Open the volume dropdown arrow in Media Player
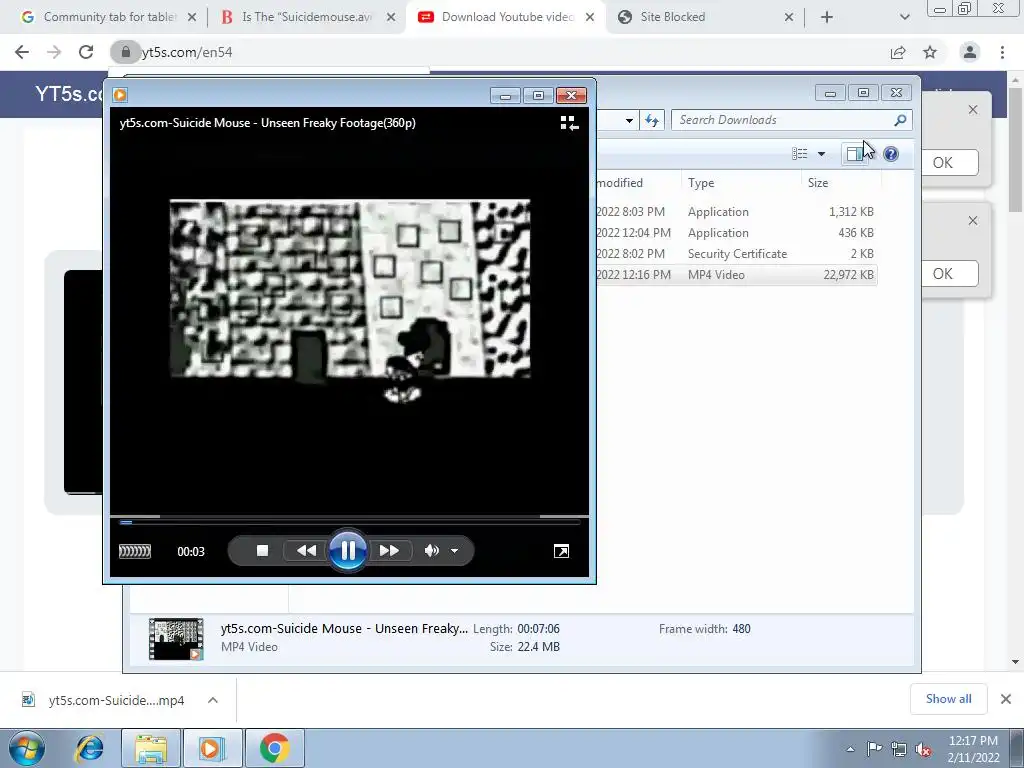Screen dimensions: 1024x768 click(455, 551)
